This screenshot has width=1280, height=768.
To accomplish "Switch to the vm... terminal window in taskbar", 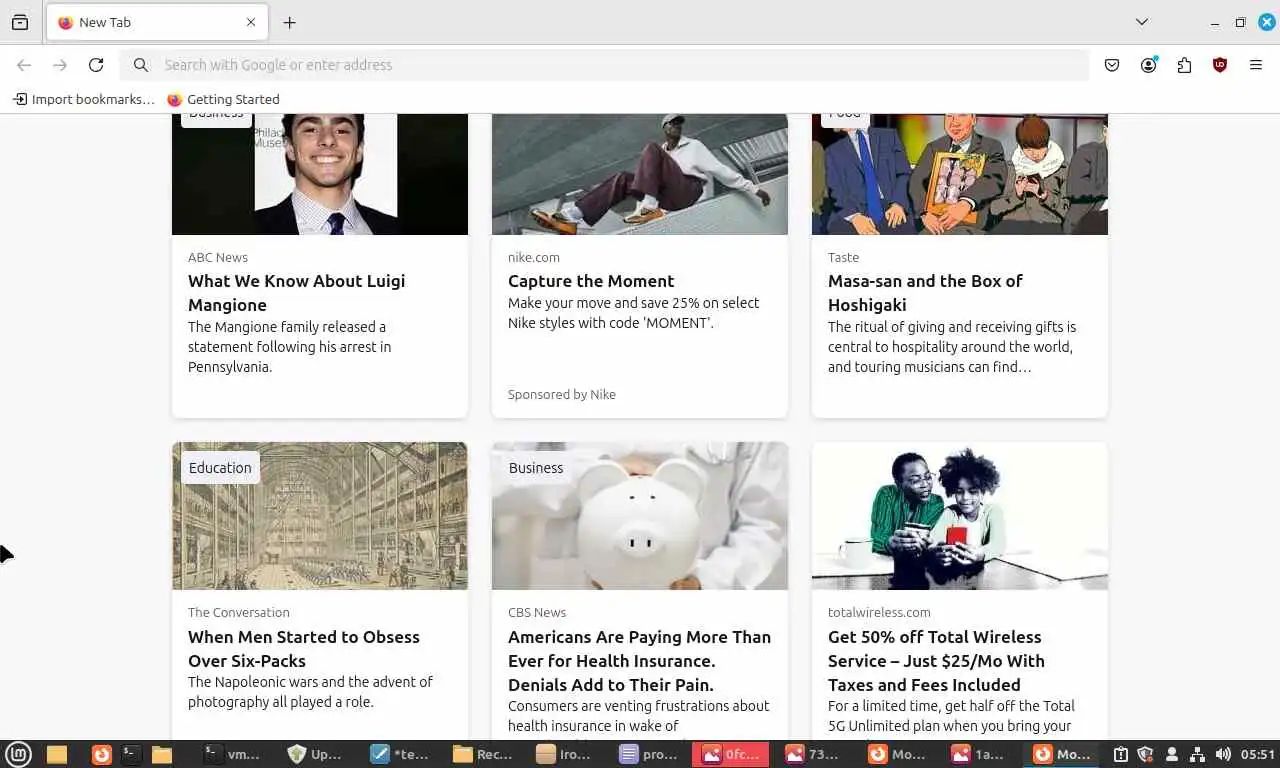I will (232, 754).
